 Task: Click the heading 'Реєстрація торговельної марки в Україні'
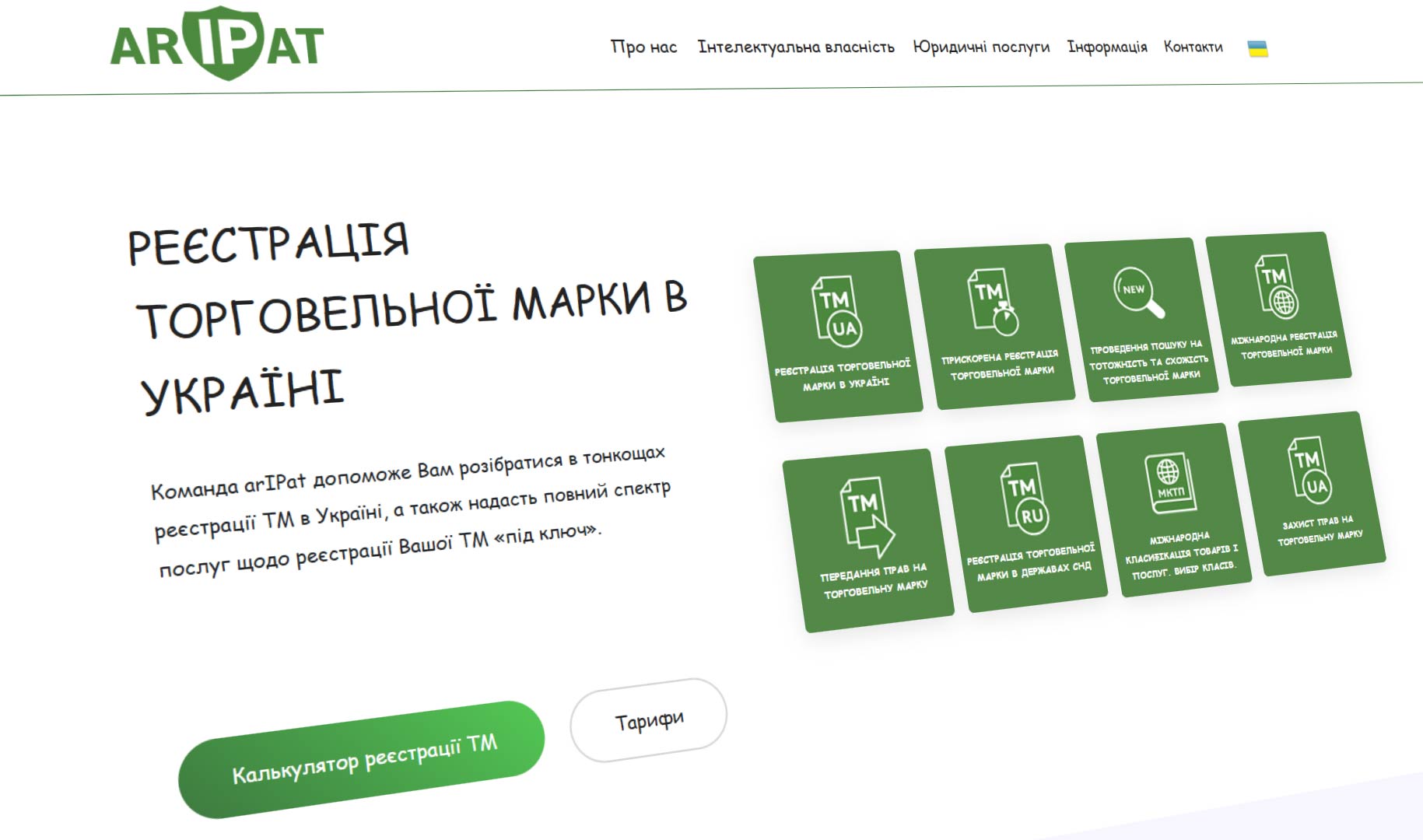pyautogui.click(x=408, y=319)
